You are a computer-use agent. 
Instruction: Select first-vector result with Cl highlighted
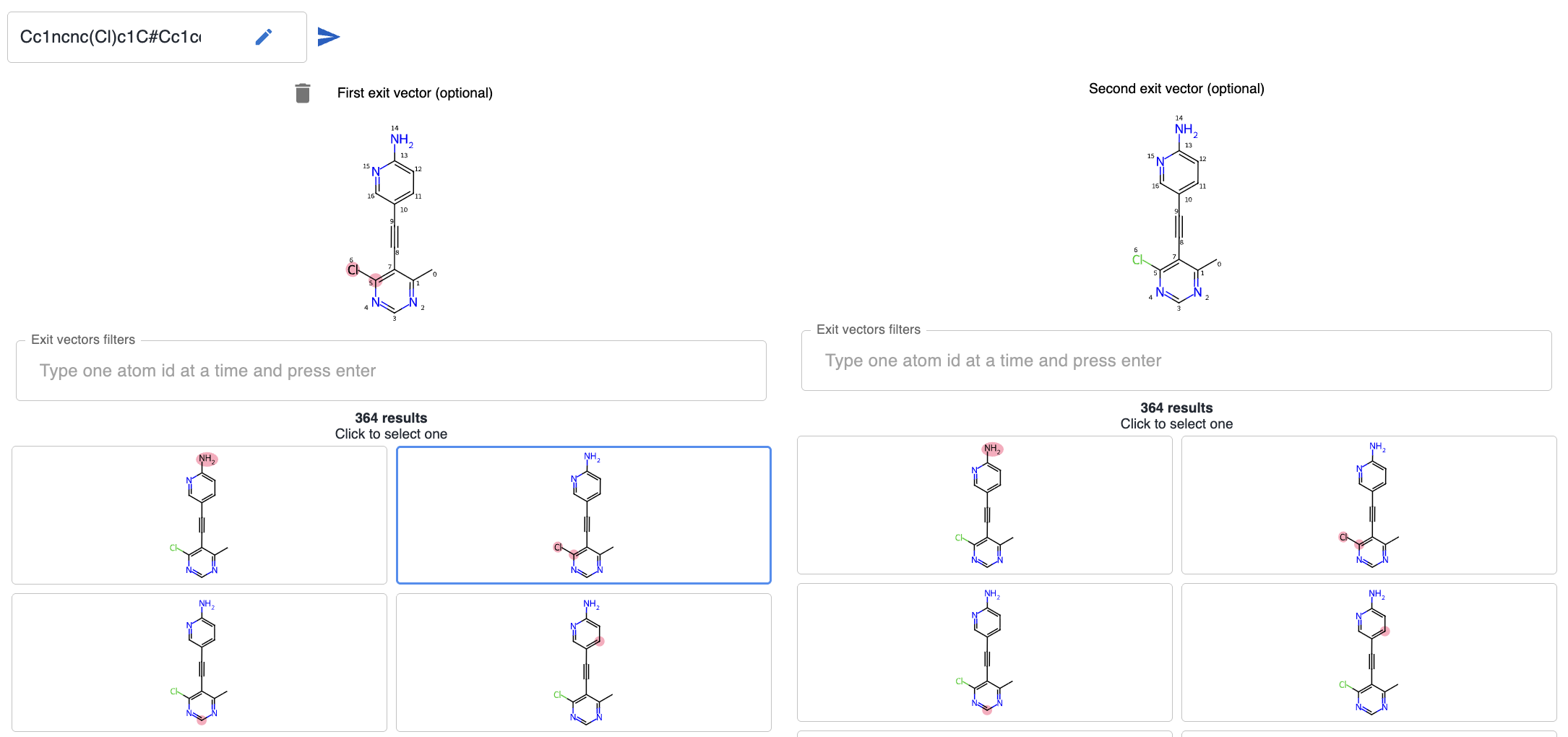pos(584,515)
